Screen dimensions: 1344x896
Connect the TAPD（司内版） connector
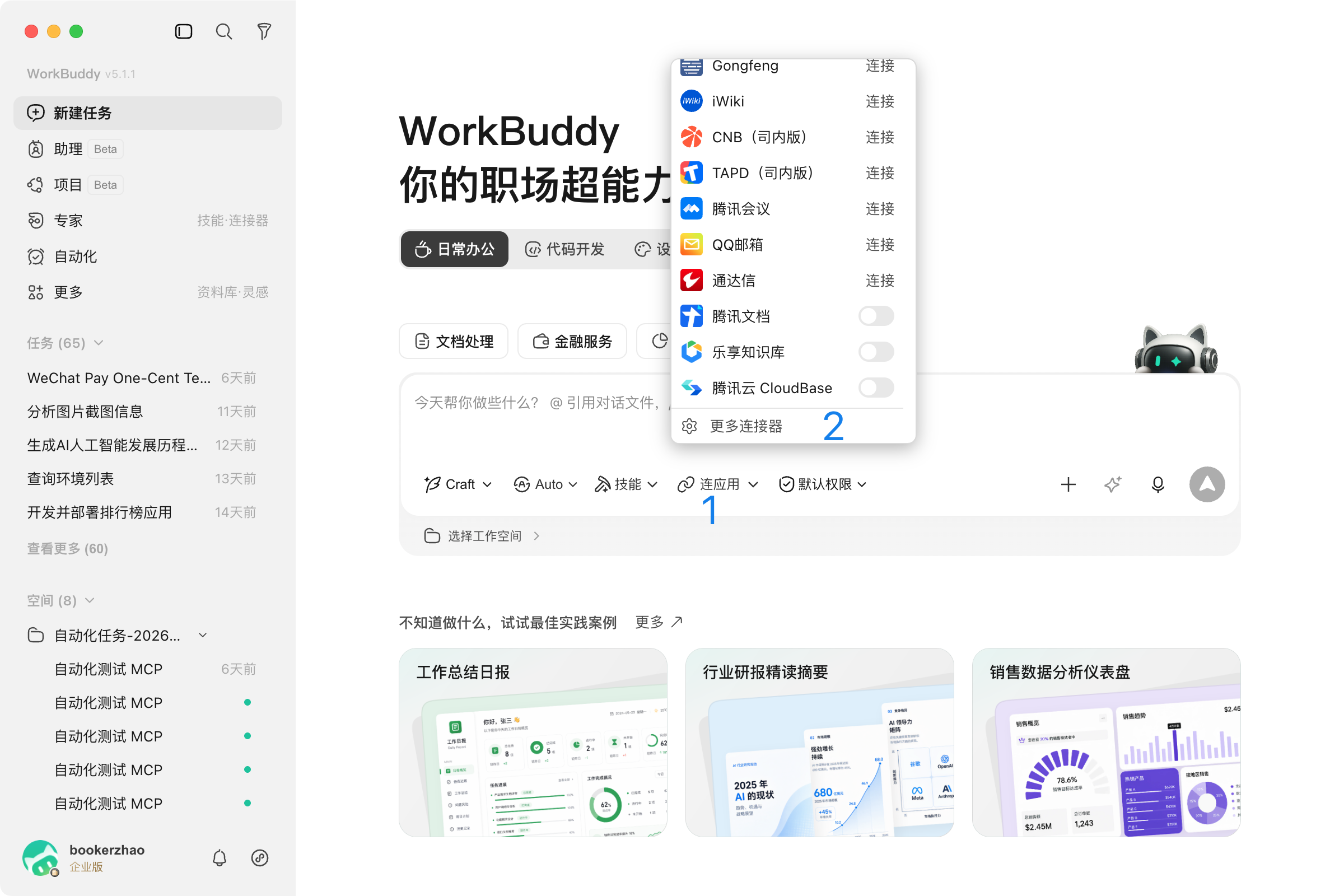tap(880, 172)
